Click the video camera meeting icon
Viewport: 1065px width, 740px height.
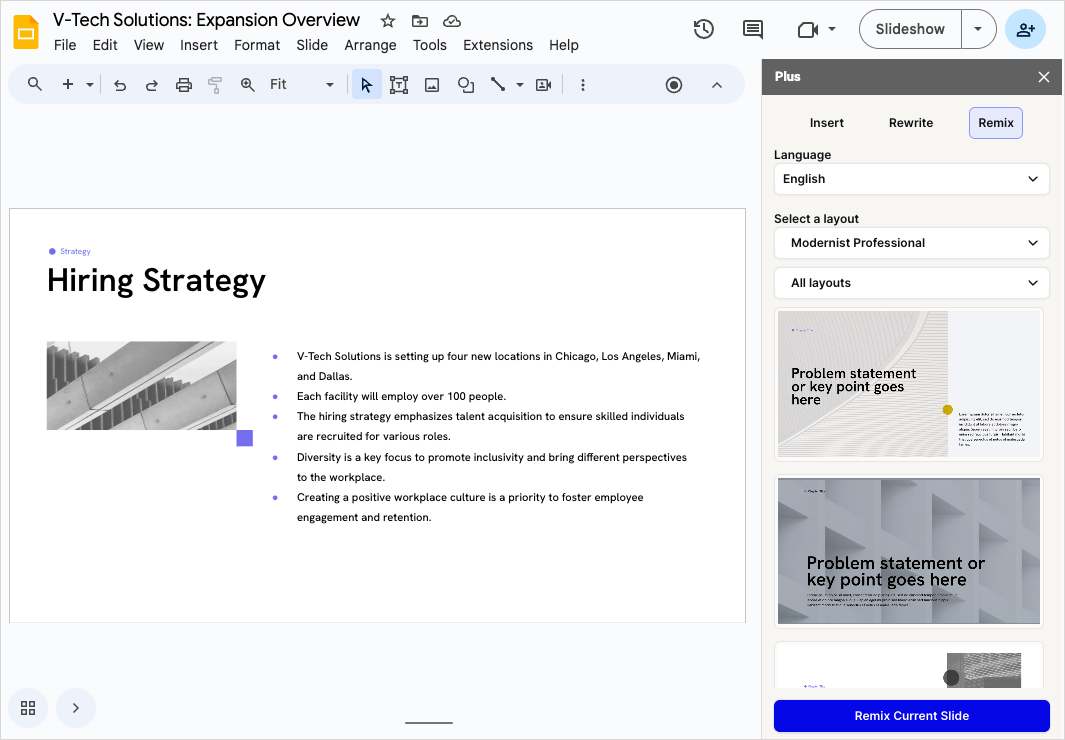point(807,29)
